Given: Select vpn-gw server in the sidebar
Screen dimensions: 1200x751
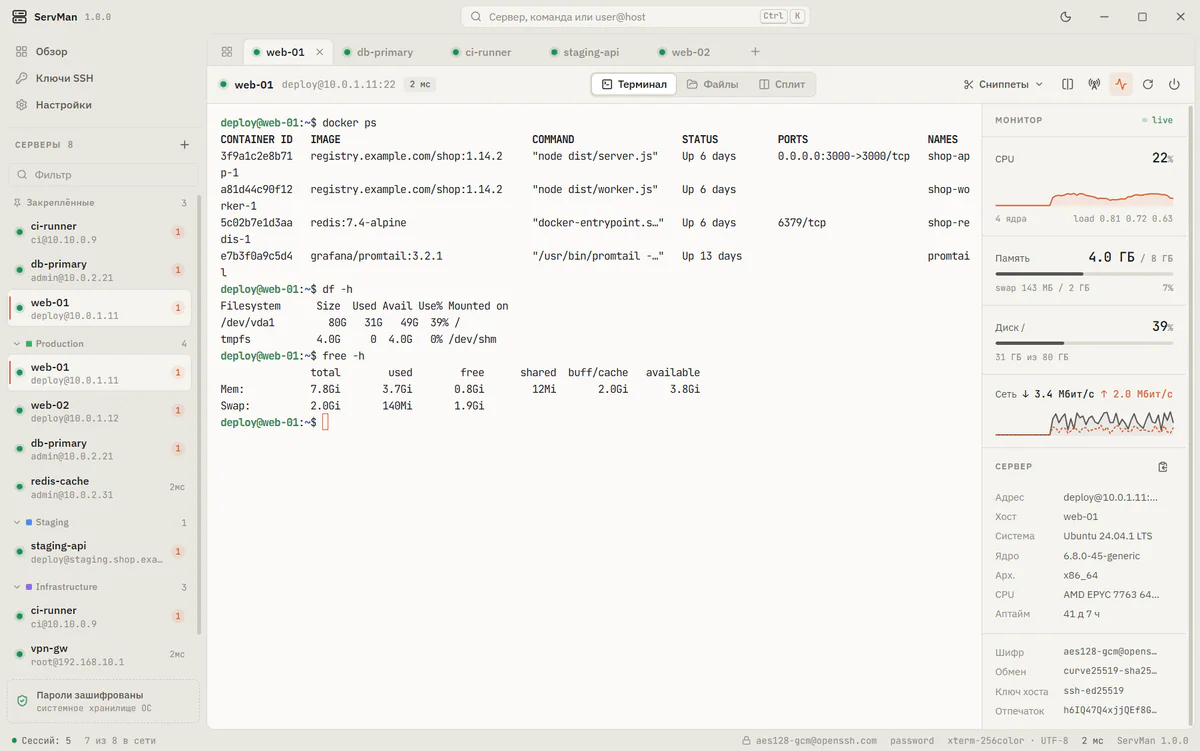Looking at the screenshot, I should point(100,655).
